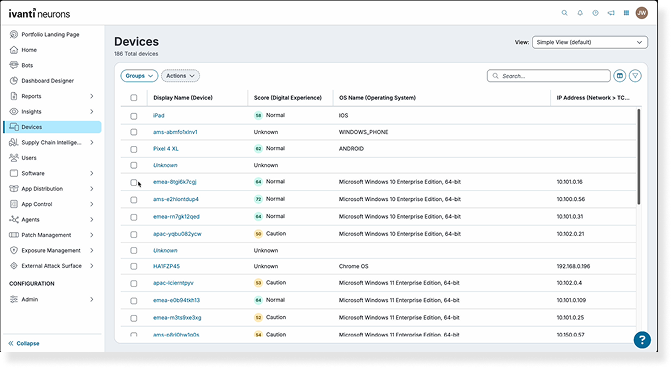This screenshot has height=369, width=671.
Task: Open the app grid launcher icon
Action: (626, 13)
